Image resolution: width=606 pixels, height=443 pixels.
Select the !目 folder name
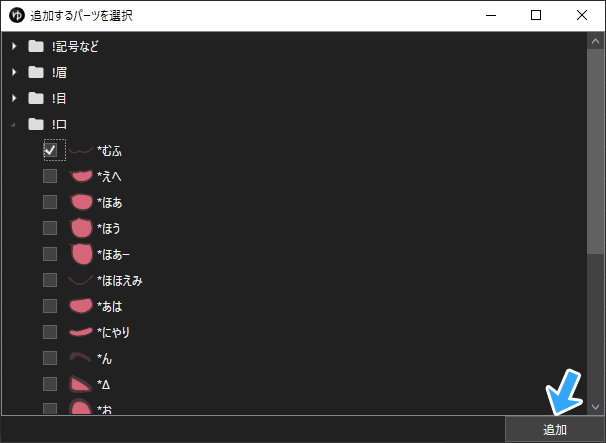pyautogui.click(x=59, y=99)
